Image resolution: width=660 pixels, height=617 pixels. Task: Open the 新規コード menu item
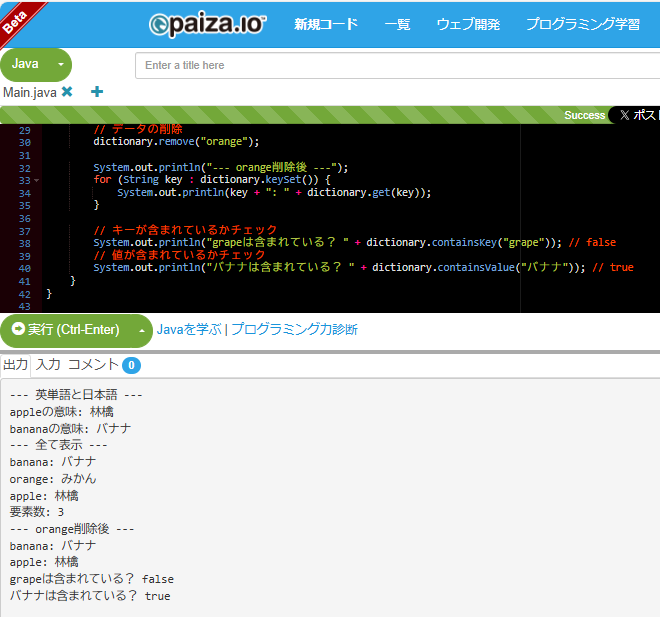click(325, 24)
